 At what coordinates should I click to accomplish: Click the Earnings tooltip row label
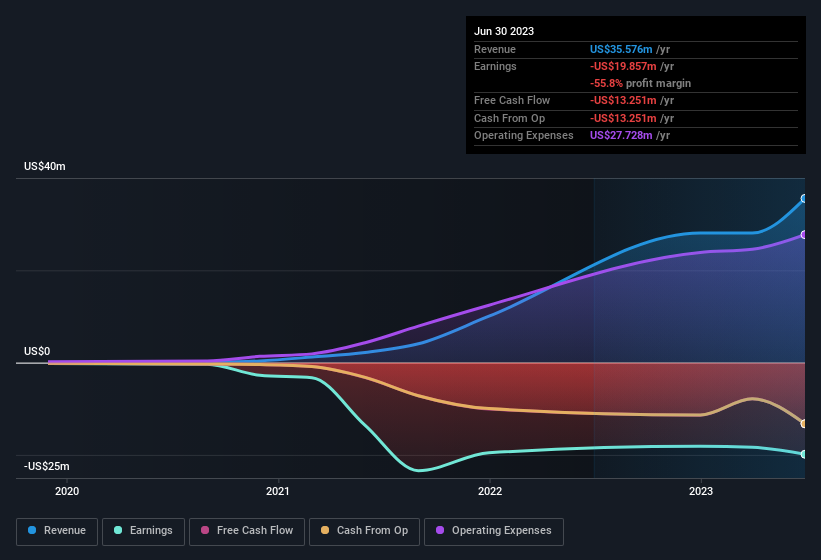(495, 66)
